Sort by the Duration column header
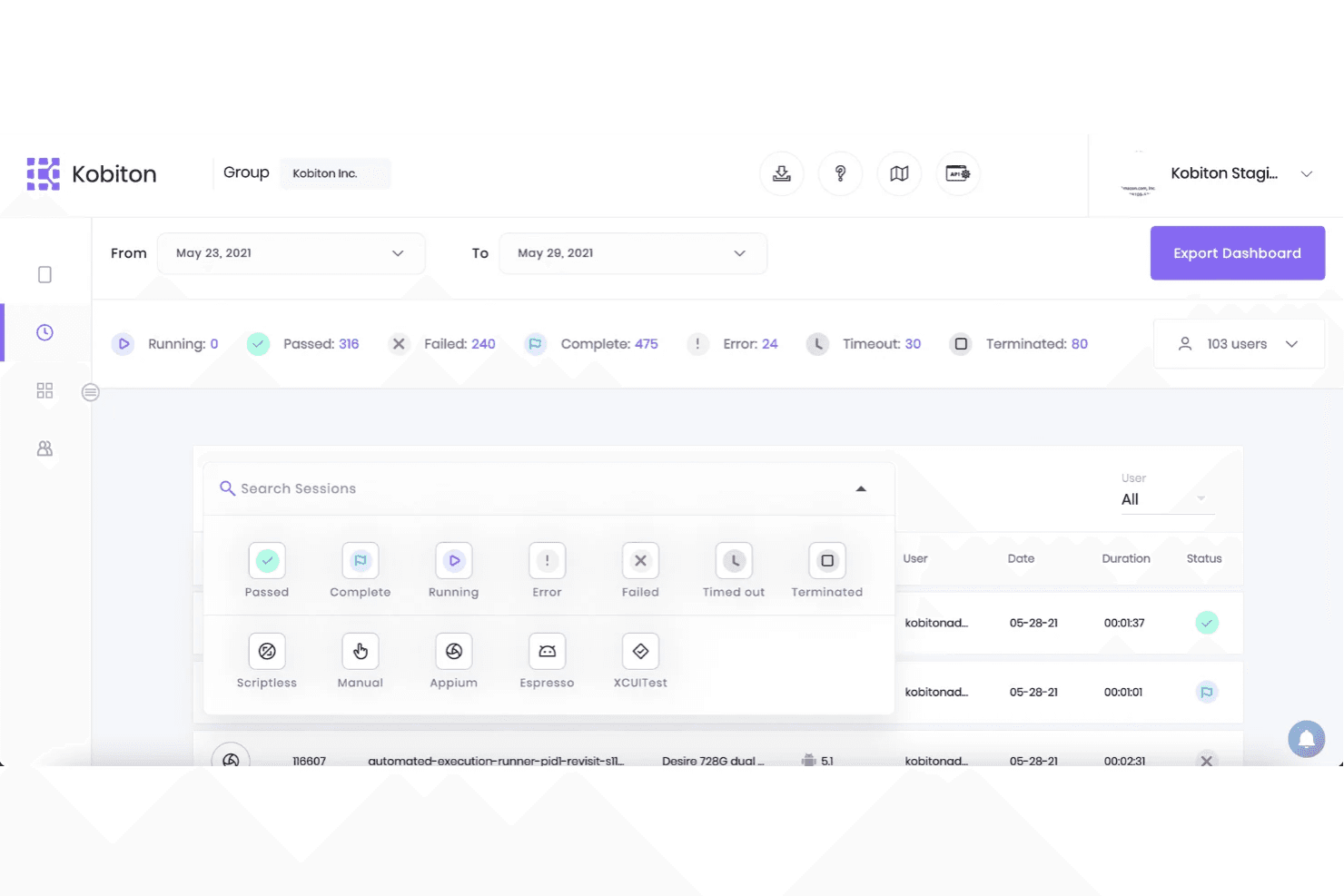 [1126, 558]
